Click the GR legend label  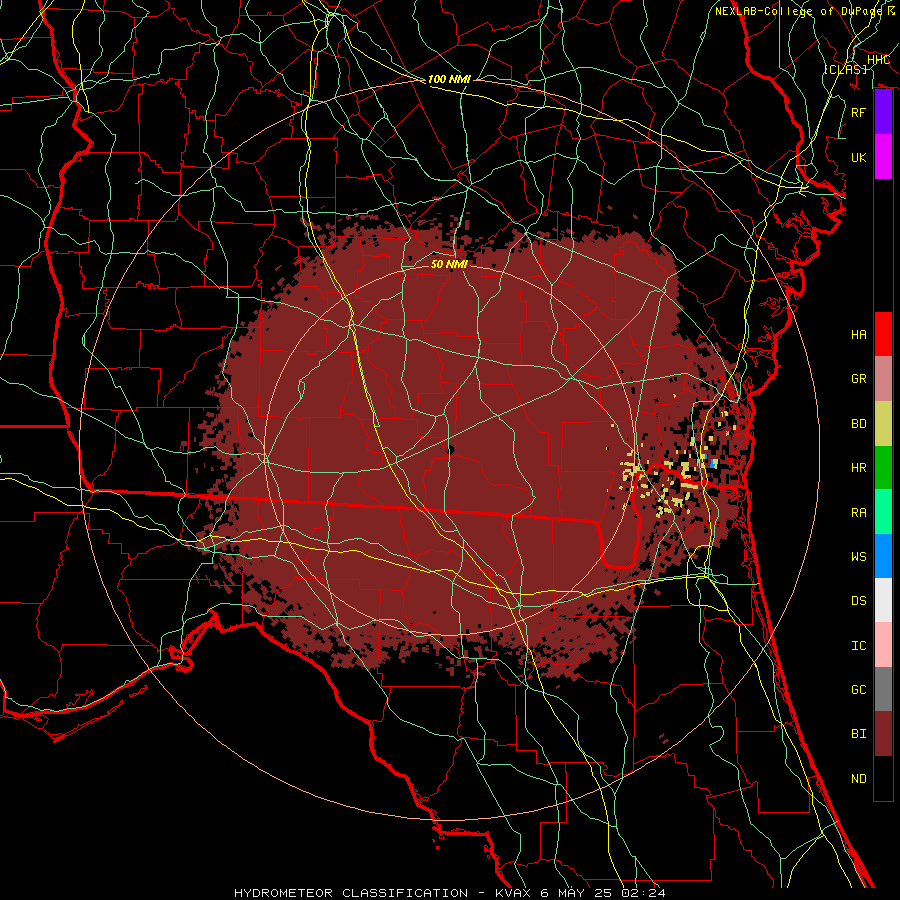[859, 379]
